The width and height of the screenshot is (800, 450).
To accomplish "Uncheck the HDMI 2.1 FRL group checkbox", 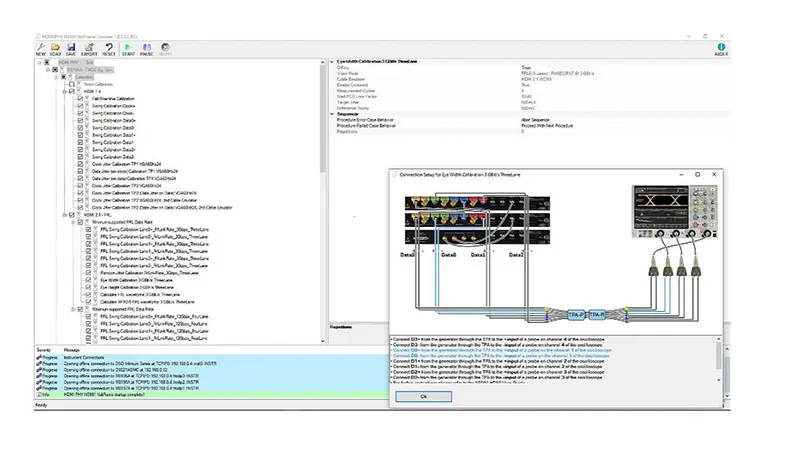I will (x=72, y=215).
